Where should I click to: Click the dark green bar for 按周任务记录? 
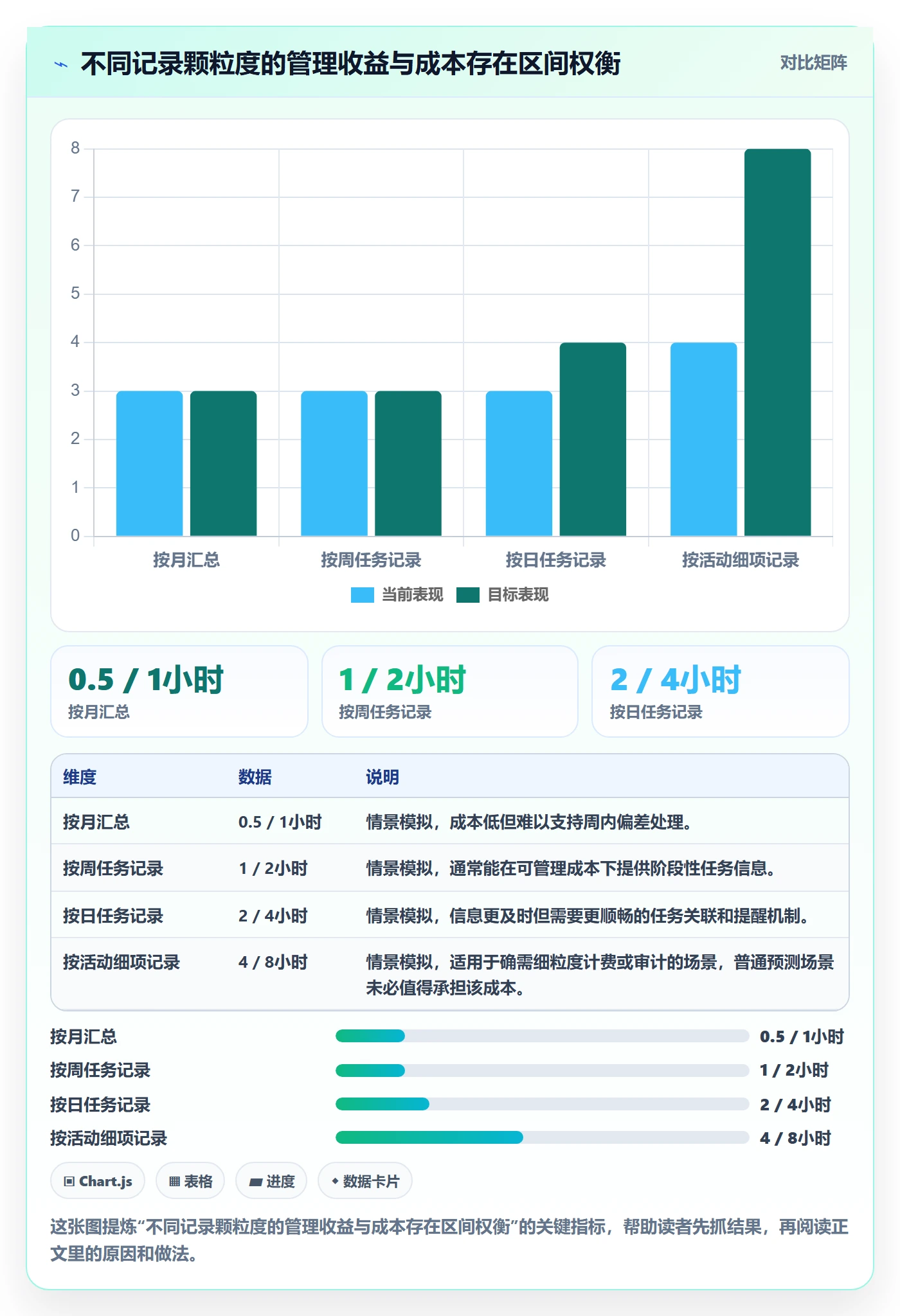[408, 463]
